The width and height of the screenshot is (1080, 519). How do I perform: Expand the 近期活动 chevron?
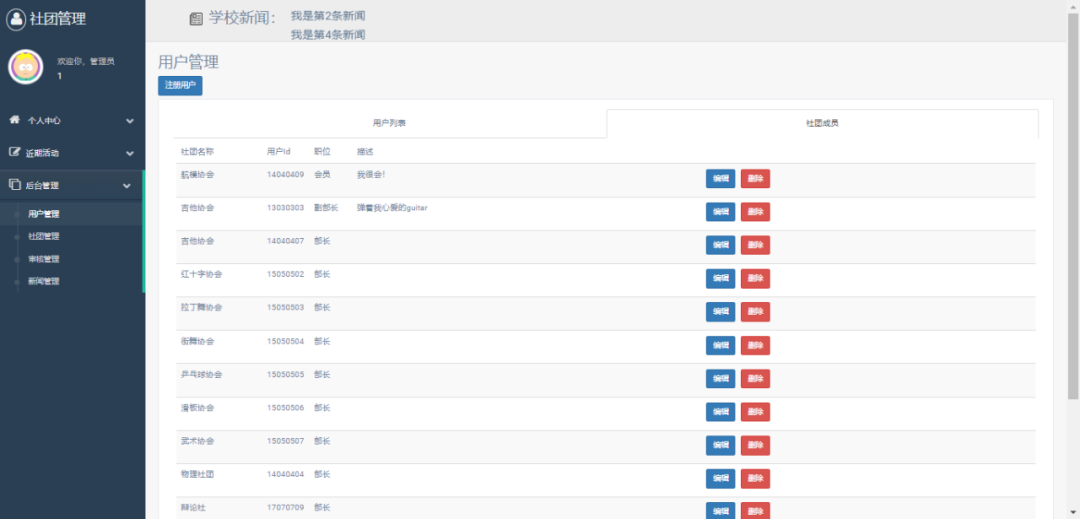pos(129,153)
